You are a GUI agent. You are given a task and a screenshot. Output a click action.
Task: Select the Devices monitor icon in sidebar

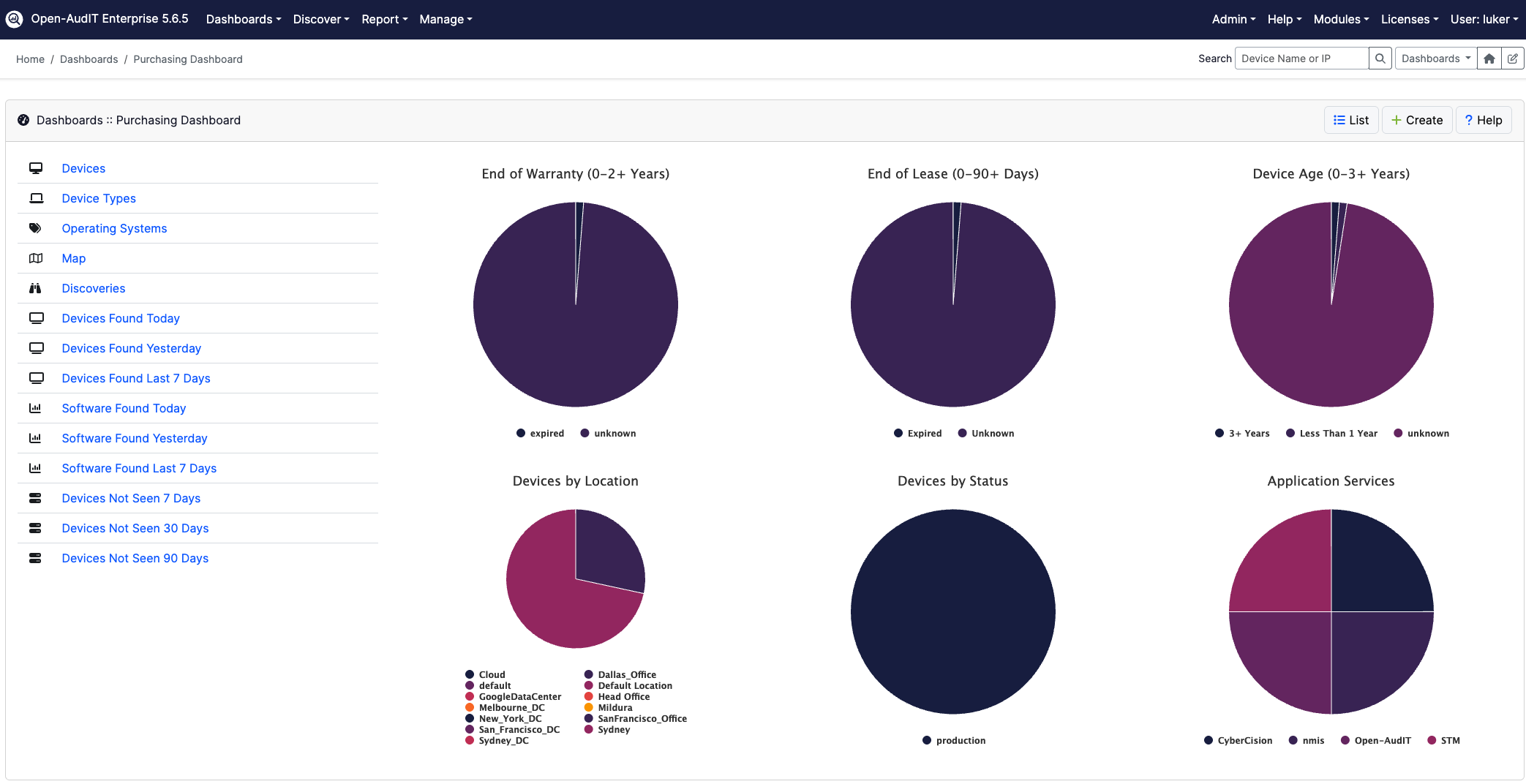36,167
